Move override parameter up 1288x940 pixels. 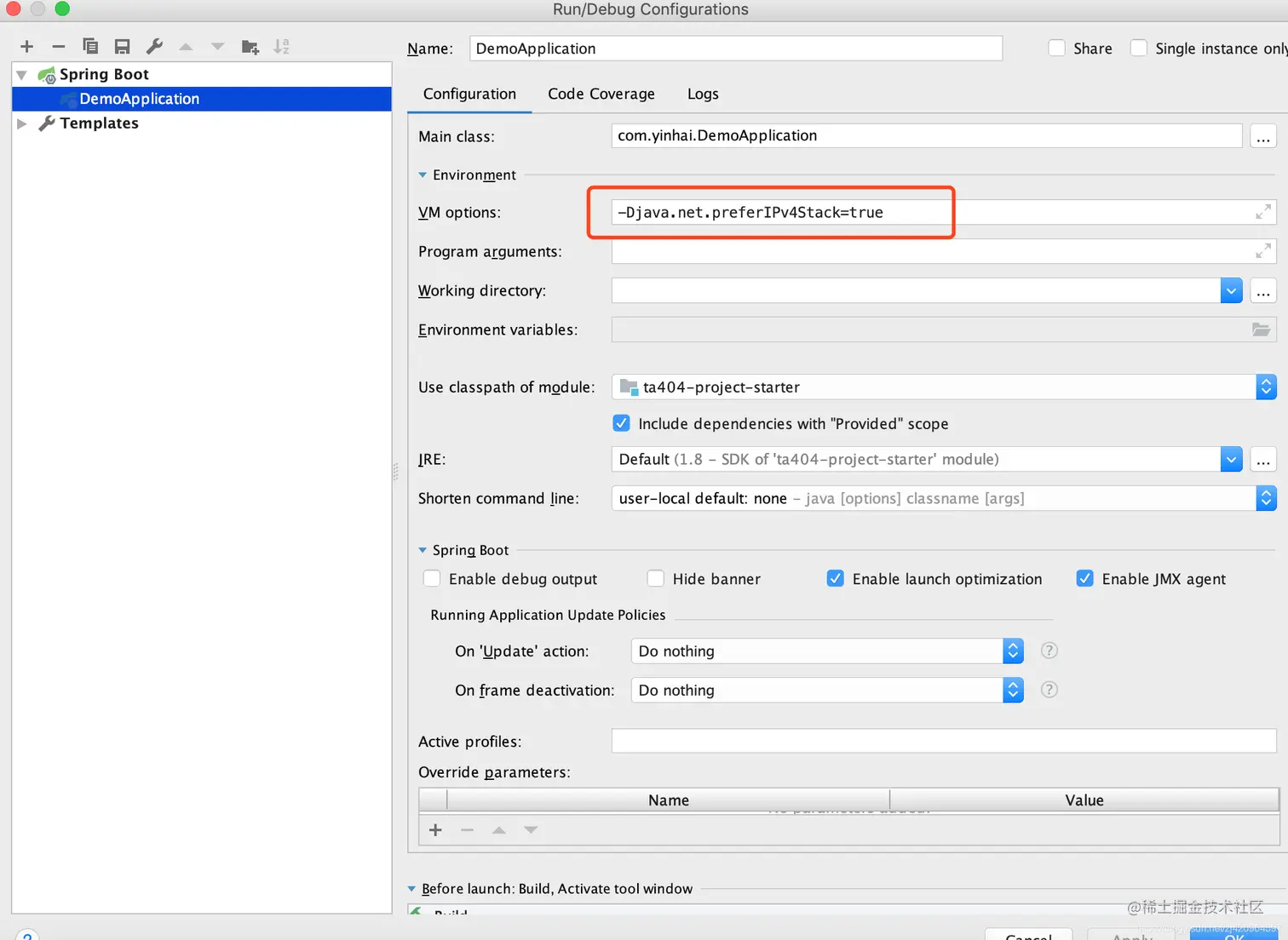[499, 830]
